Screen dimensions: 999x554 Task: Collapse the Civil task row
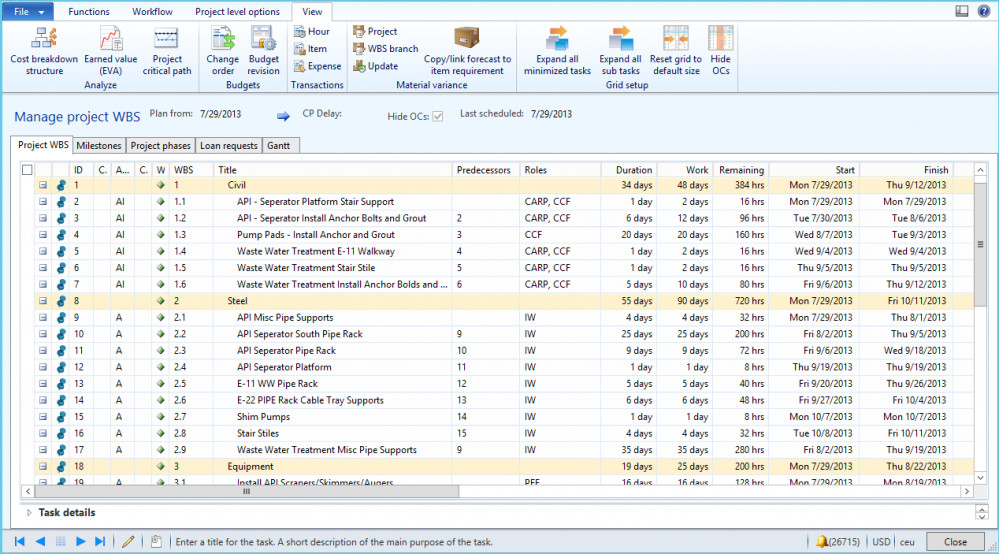tap(43, 185)
